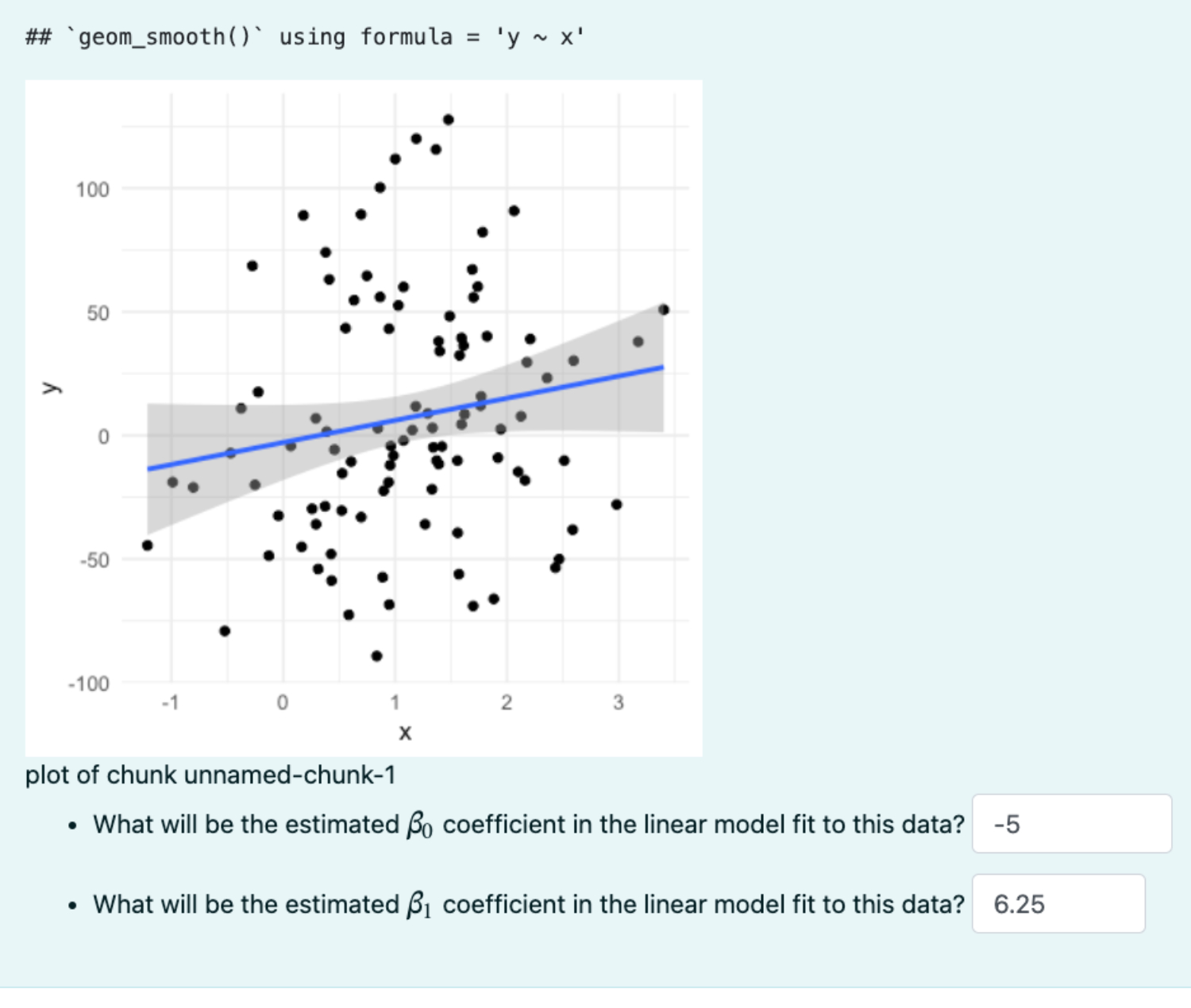Click the leftmost data point near x equals -1

pyautogui.click(x=147, y=545)
